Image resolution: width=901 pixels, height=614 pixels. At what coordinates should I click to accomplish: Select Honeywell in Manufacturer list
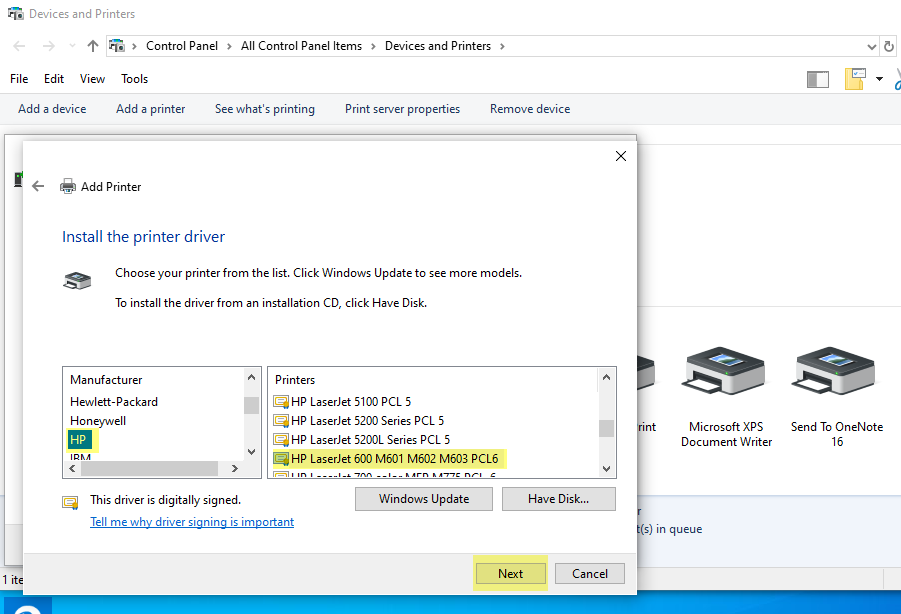98,420
